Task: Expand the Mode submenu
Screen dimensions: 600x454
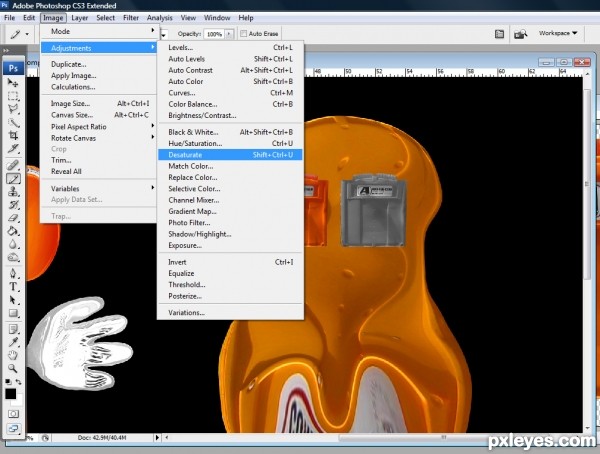Action: [99, 31]
